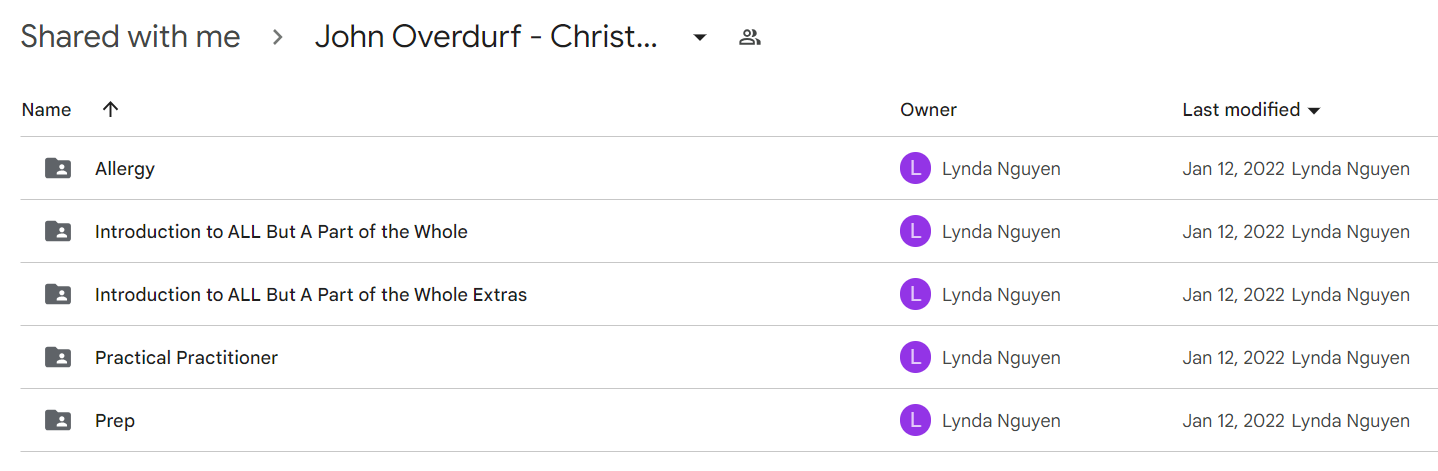
Task: Click the breadcrumb chevron after Shared with me
Action: (x=278, y=38)
